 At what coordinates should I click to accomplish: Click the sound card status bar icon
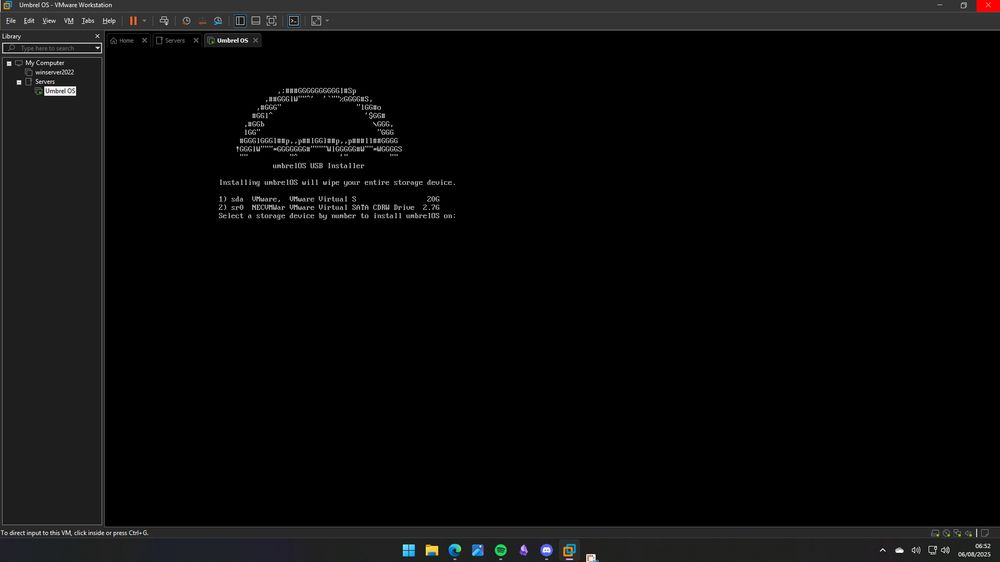tap(968, 533)
